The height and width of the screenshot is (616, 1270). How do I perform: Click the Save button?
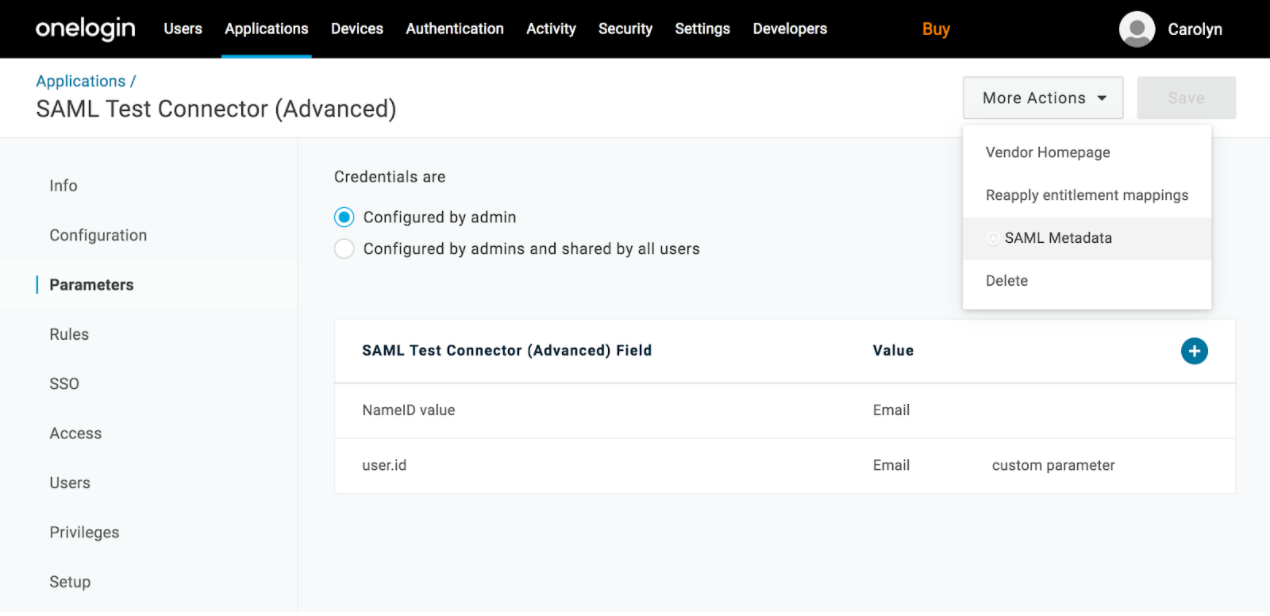1185,97
